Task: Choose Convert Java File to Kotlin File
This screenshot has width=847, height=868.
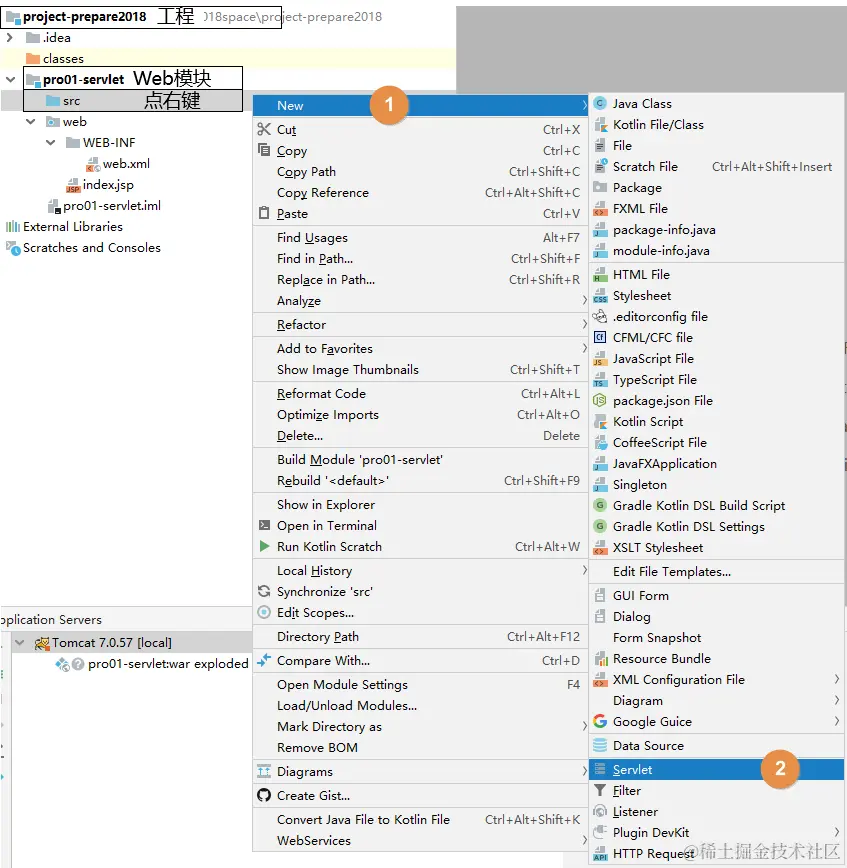Action: [x=420, y=820]
